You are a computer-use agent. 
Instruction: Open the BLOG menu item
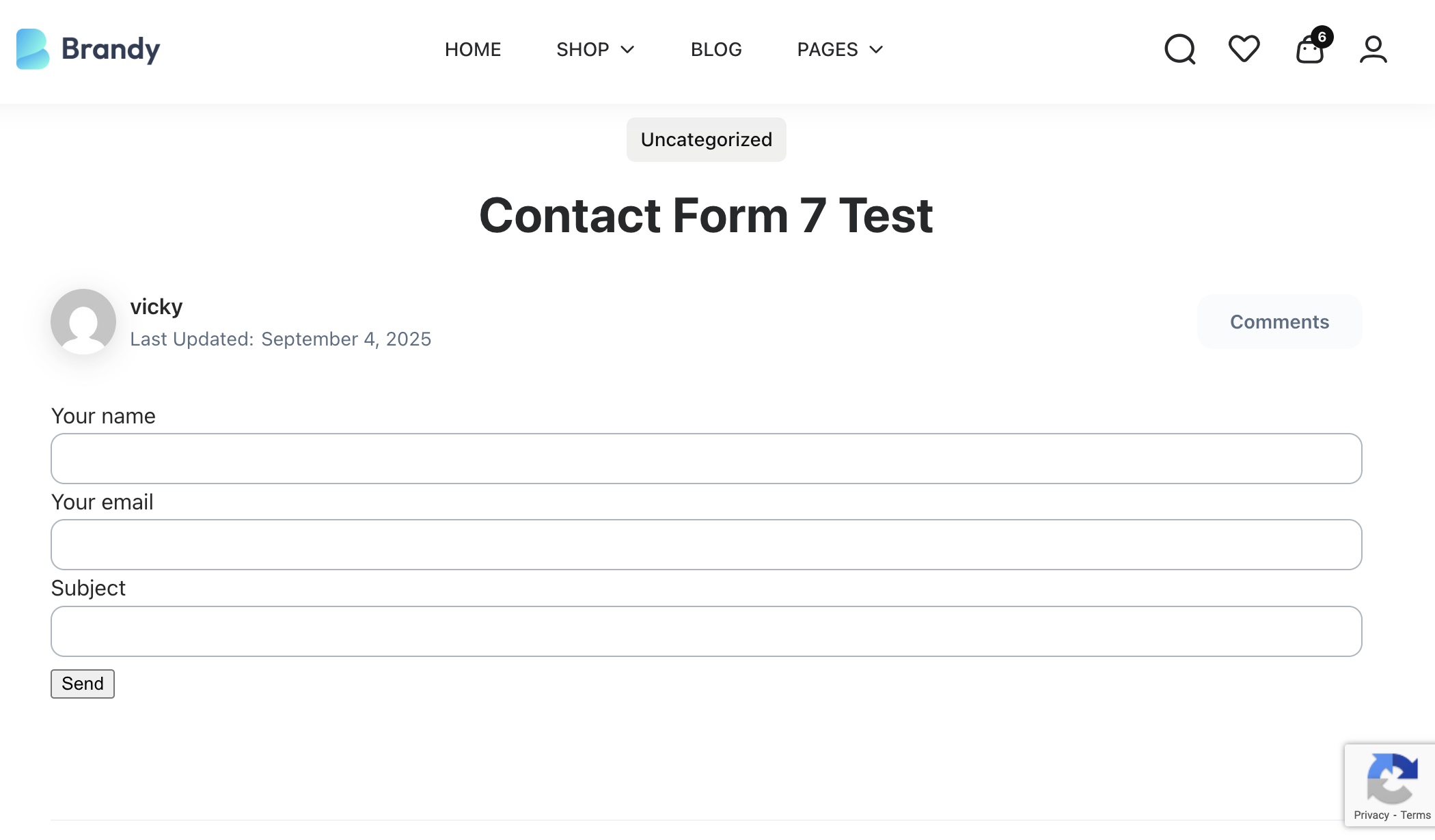point(716,49)
